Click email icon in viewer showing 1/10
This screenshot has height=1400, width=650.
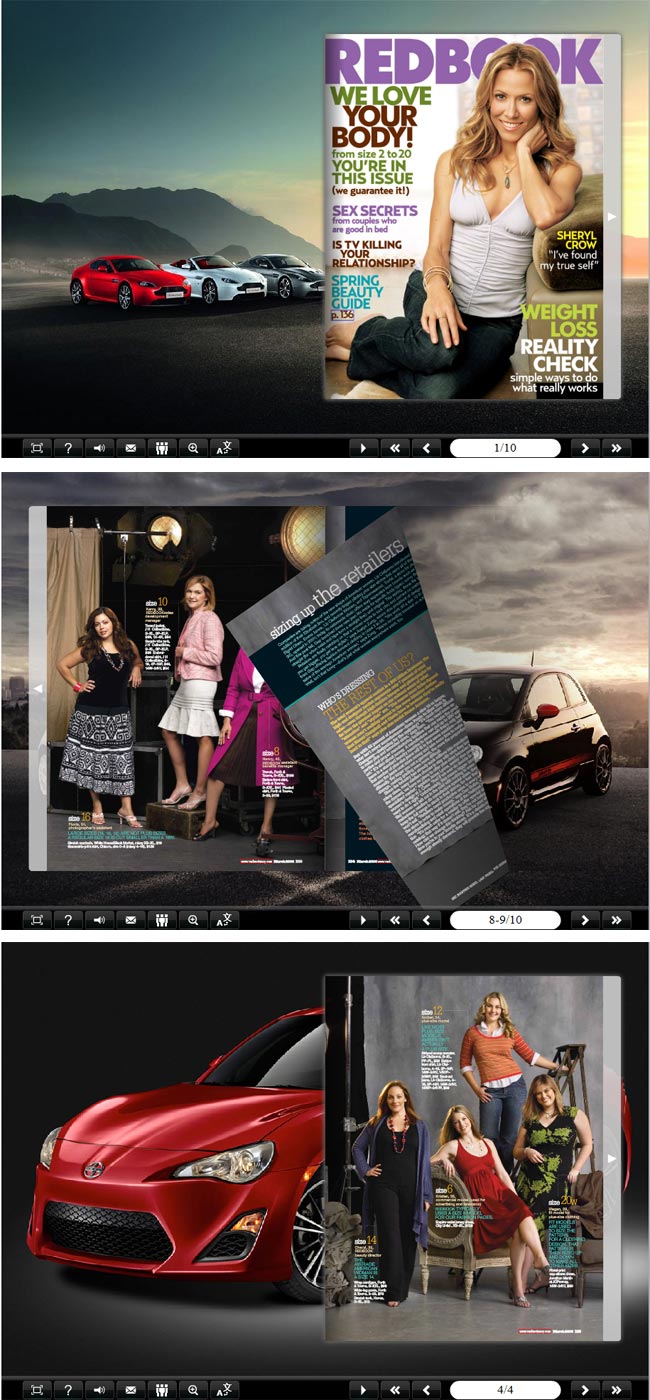[130, 448]
